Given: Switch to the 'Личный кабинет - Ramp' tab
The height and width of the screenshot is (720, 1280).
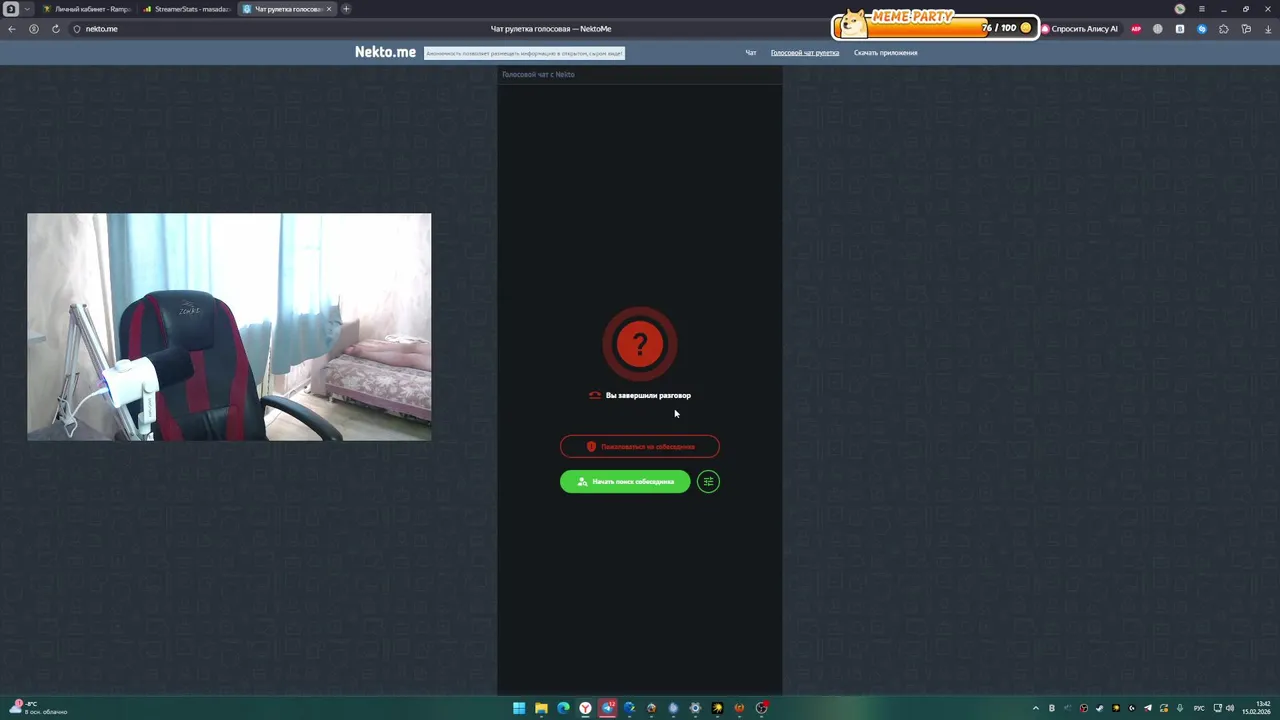Looking at the screenshot, I should (87, 9).
